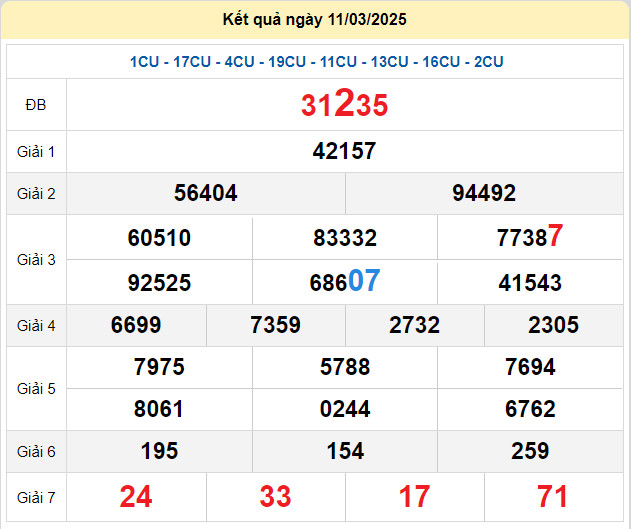Click the Giải 5 label

(36, 389)
